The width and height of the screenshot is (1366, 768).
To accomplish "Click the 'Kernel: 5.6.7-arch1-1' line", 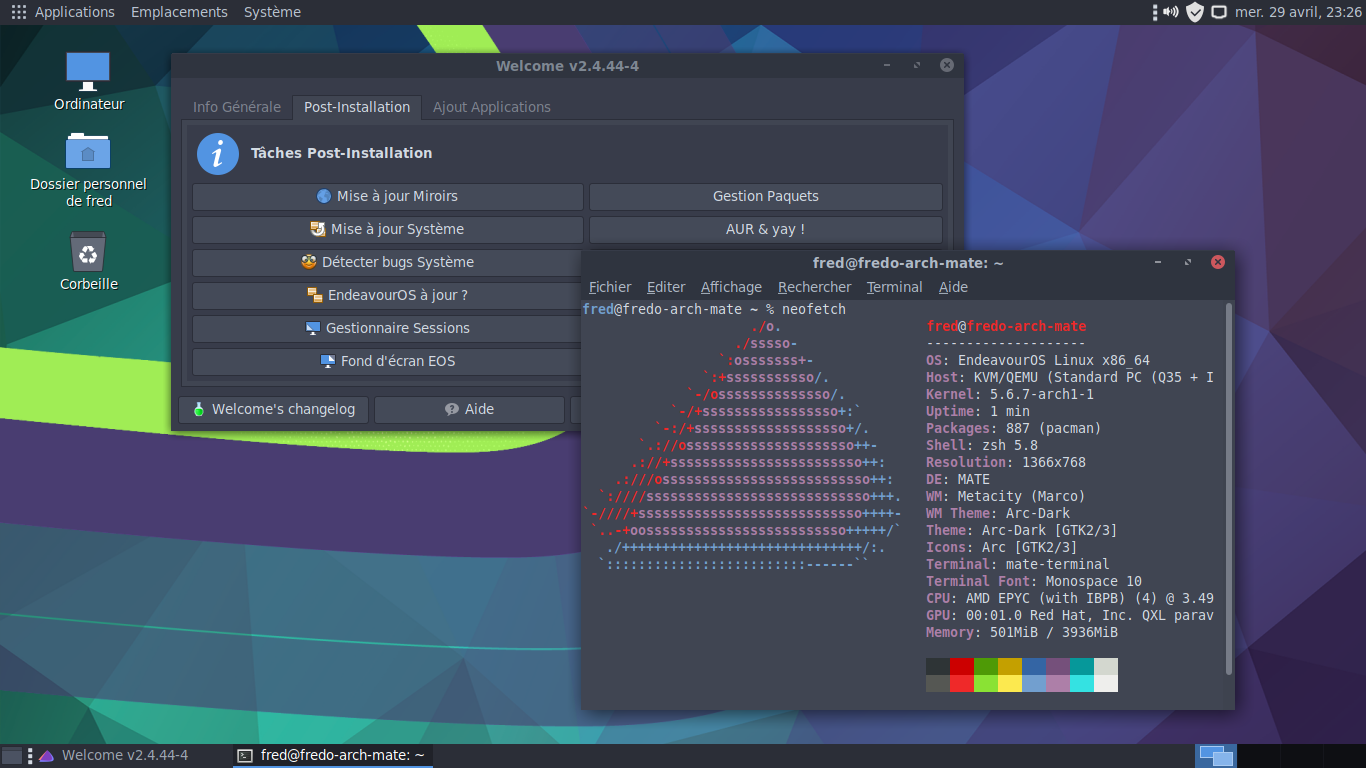I will point(1010,394).
